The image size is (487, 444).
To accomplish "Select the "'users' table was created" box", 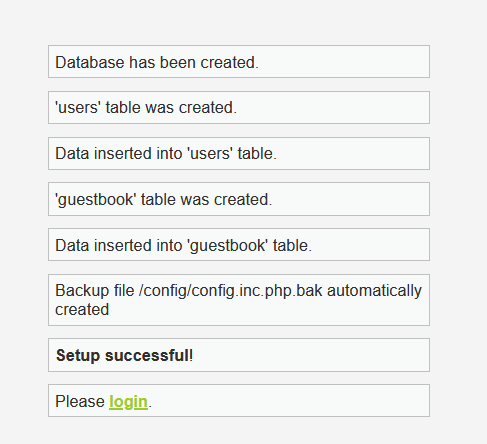I will (239, 108).
